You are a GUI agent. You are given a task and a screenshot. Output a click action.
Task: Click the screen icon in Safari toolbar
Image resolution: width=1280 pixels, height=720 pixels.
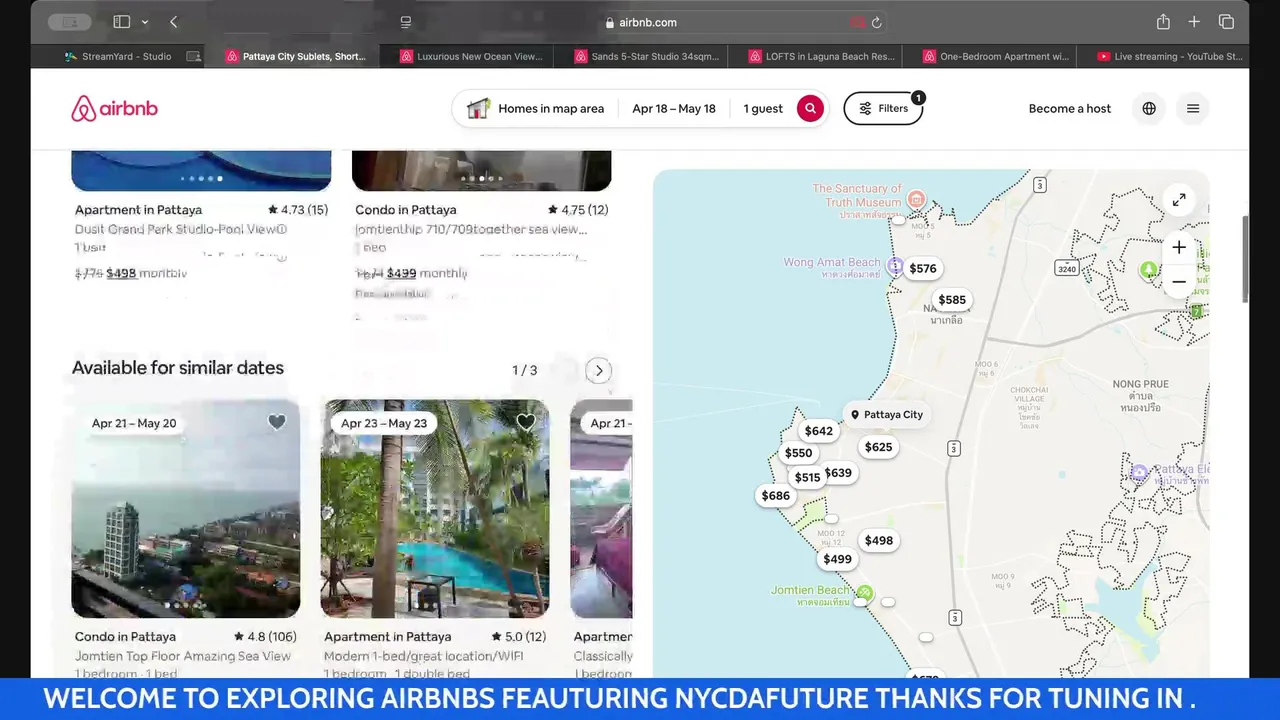[406, 22]
